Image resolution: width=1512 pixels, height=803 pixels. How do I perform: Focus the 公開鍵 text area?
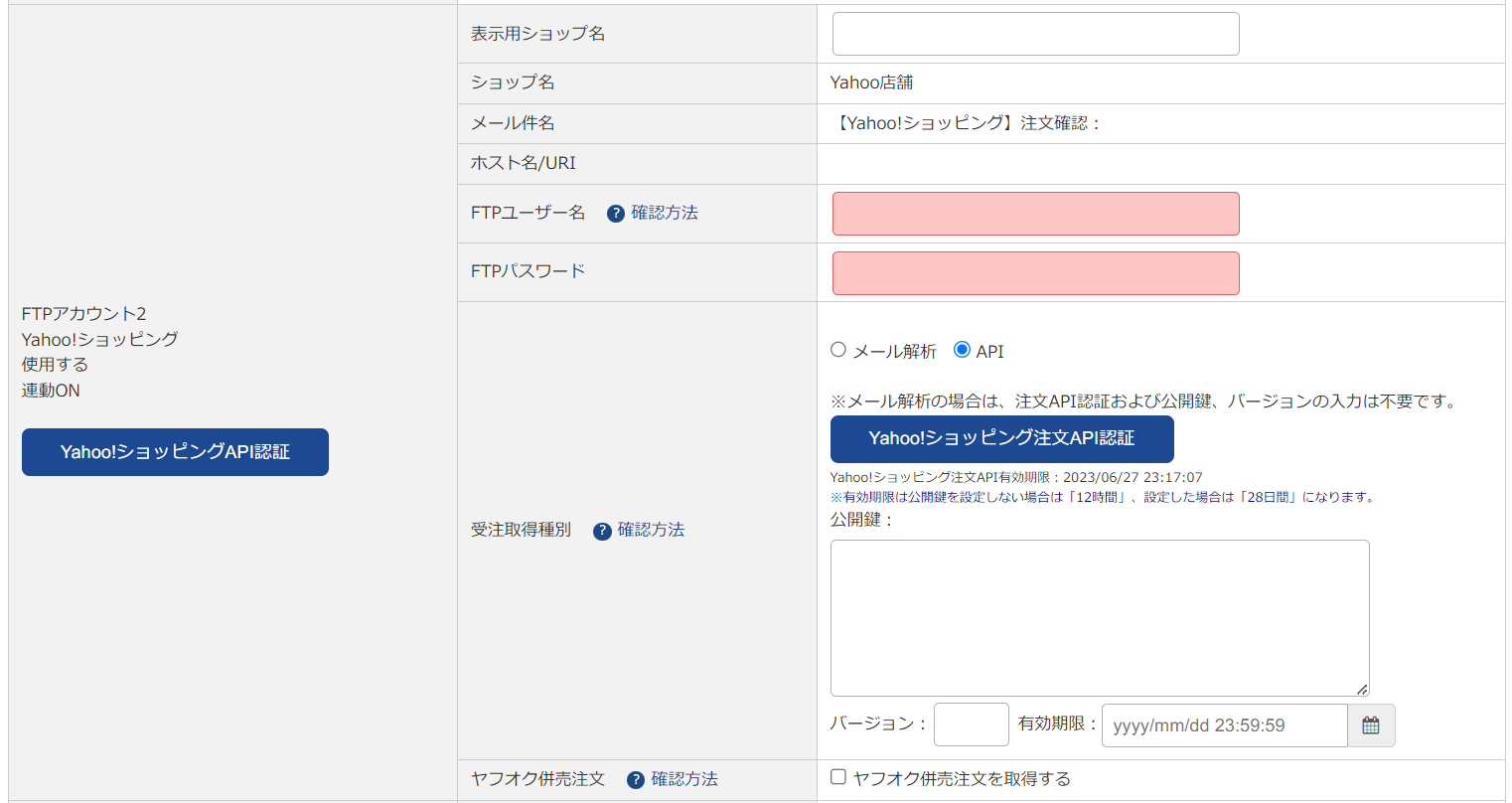[x=1099, y=617]
